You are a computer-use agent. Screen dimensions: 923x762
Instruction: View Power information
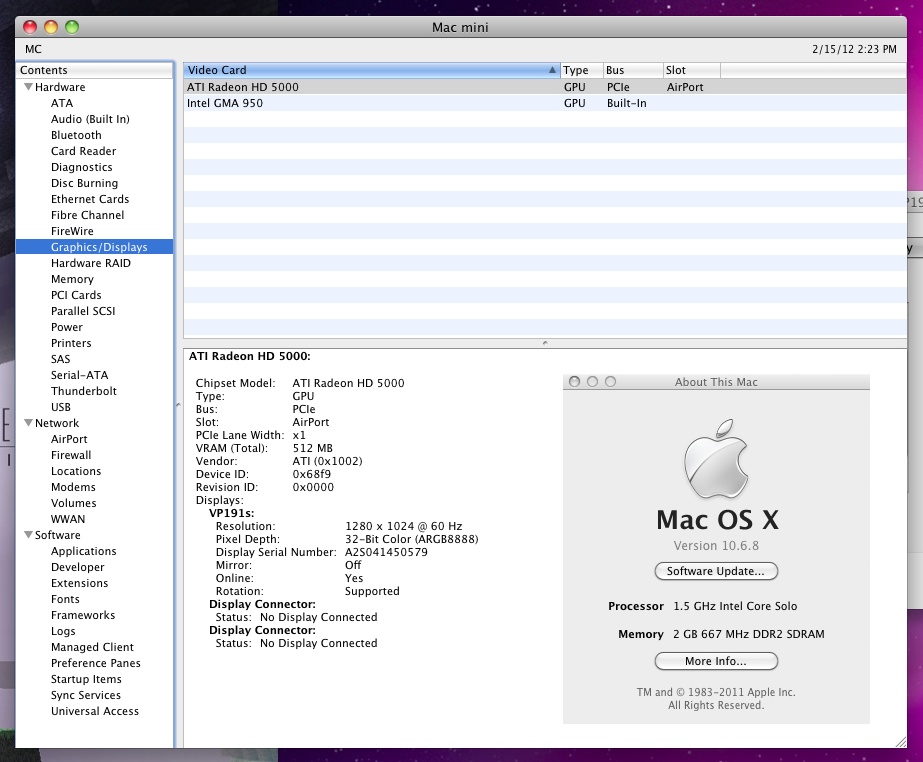coord(67,327)
